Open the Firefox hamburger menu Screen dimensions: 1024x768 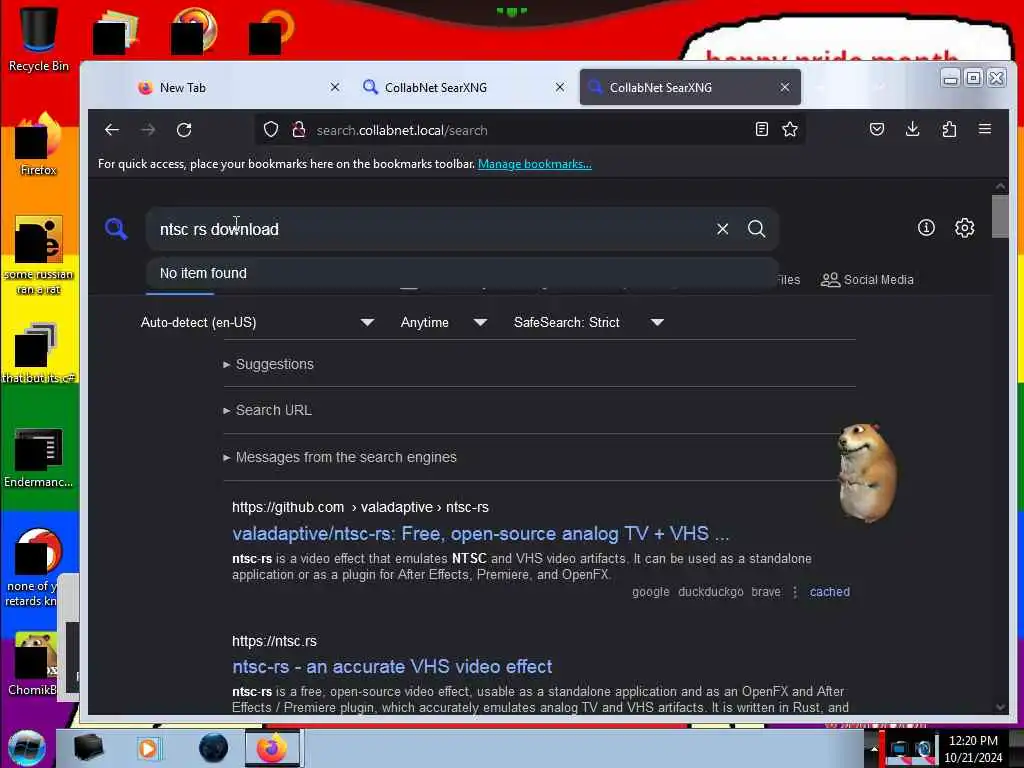[x=985, y=129]
